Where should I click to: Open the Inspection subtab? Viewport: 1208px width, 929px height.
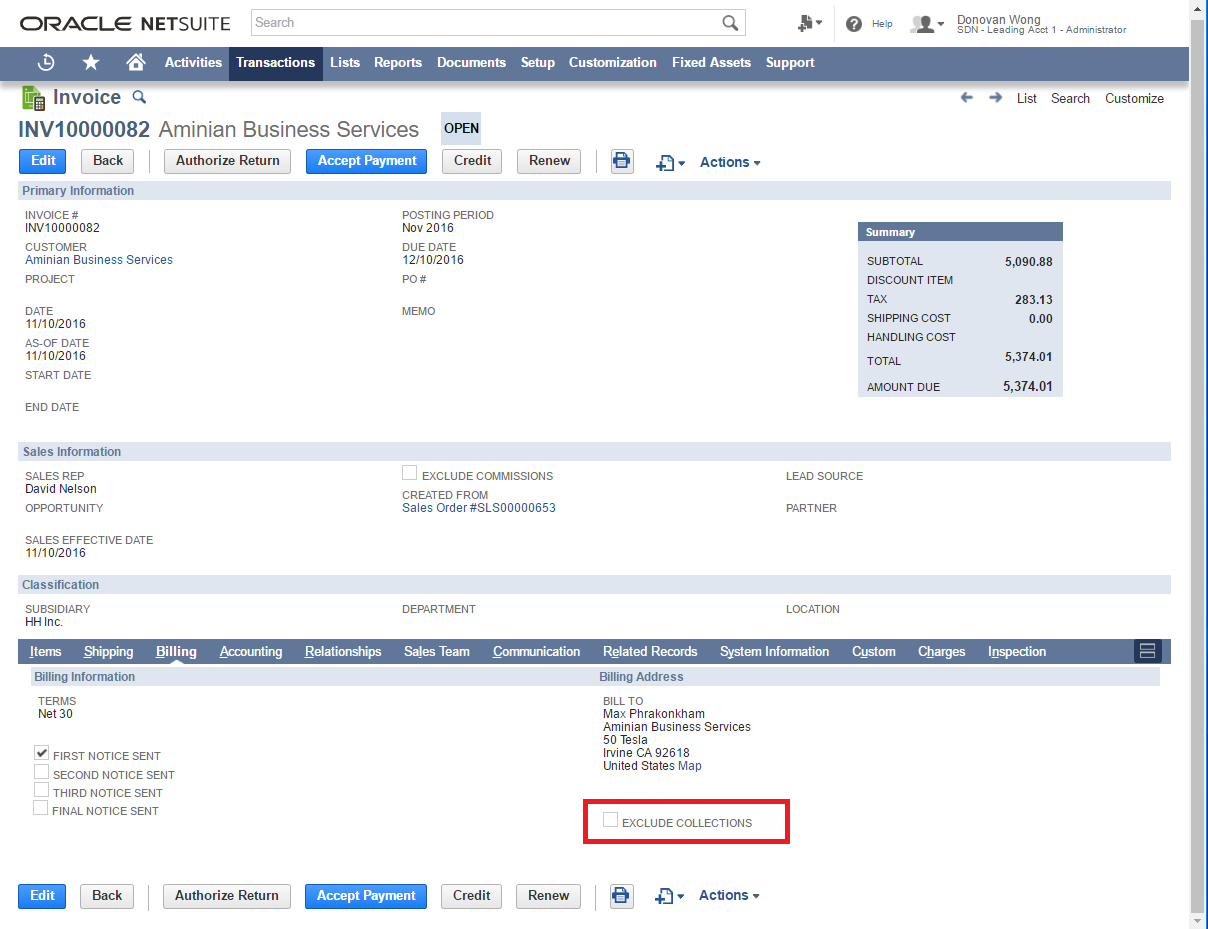[x=1017, y=651]
